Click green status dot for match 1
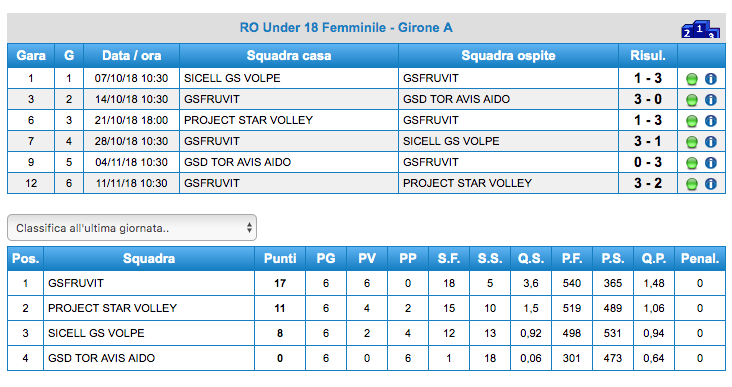Screen dimensions: 732x387 point(692,79)
